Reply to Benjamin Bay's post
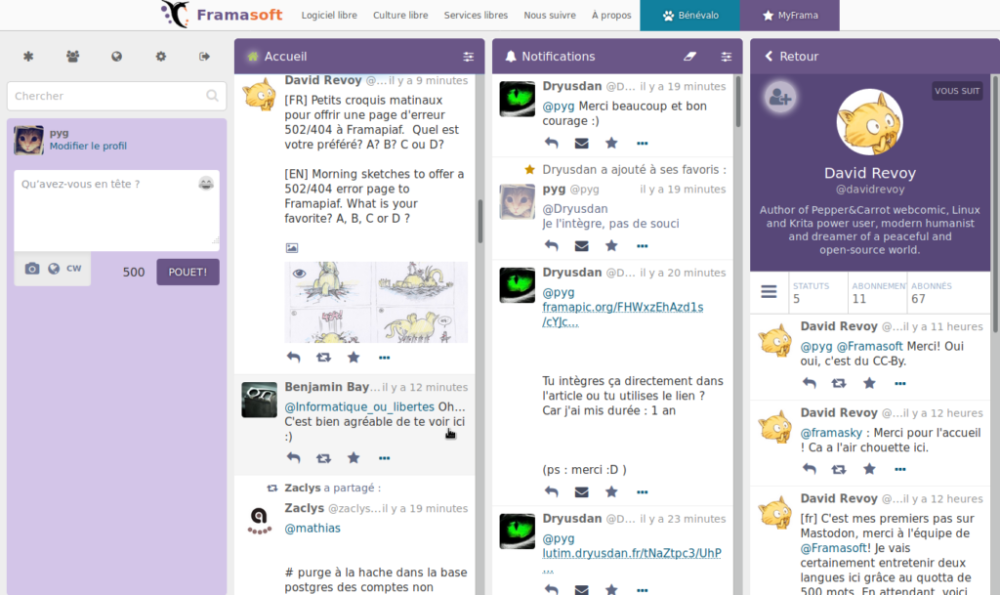Viewport: 1000px width, 595px height. pyautogui.click(x=293, y=458)
